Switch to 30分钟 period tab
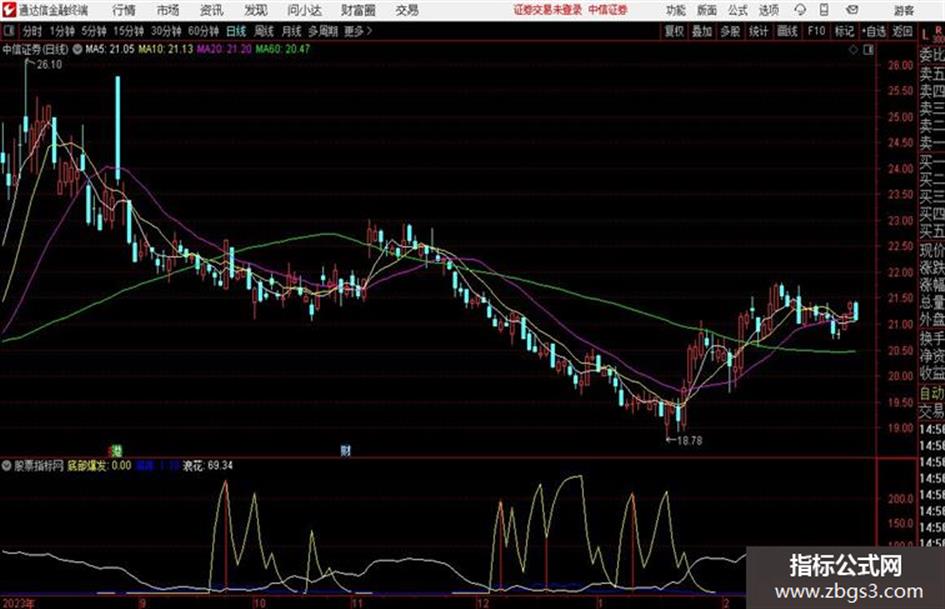Image resolution: width=945 pixels, height=609 pixels. tap(166, 31)
